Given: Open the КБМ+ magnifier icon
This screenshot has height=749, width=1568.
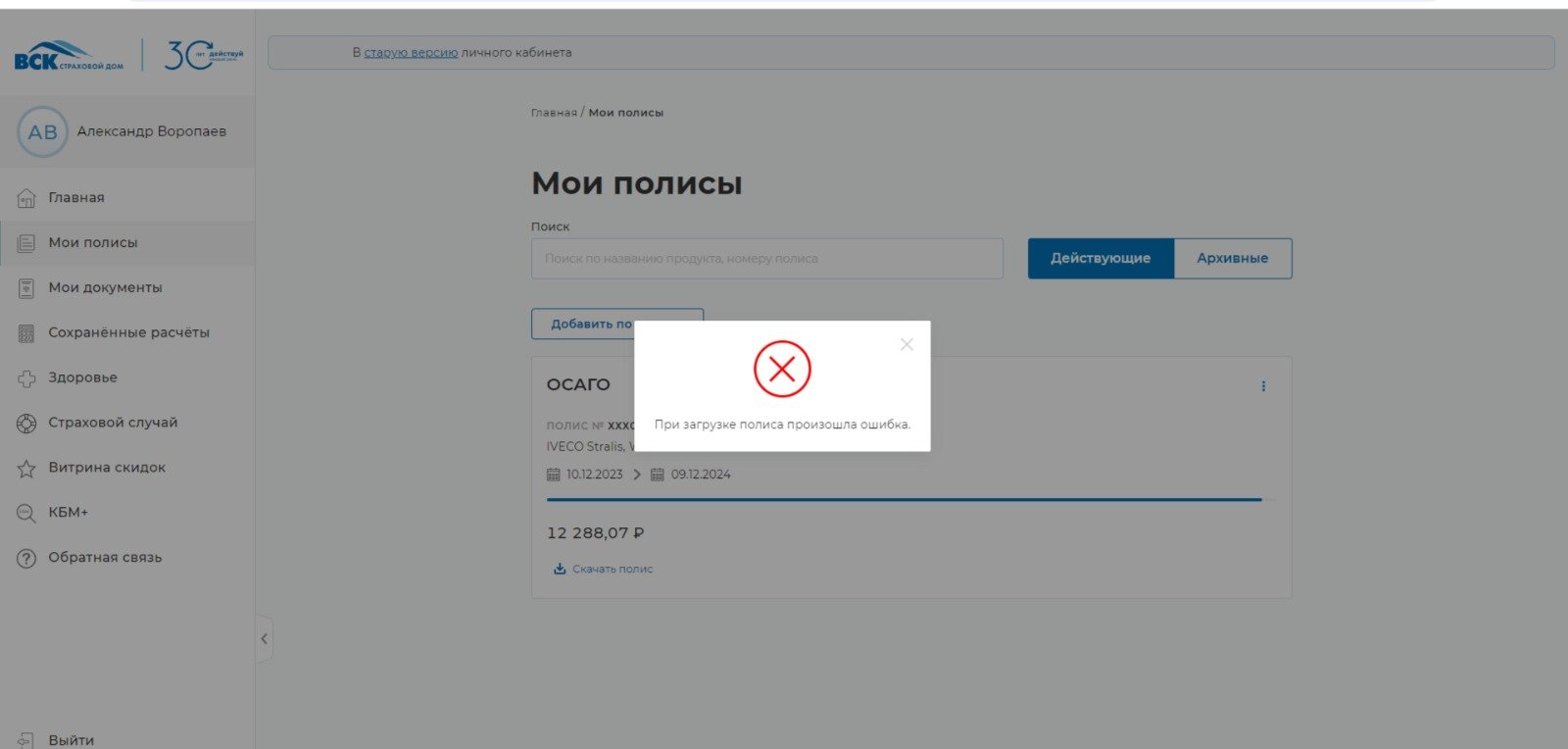Looking at the screenshot, I should [x=26, y=513].
